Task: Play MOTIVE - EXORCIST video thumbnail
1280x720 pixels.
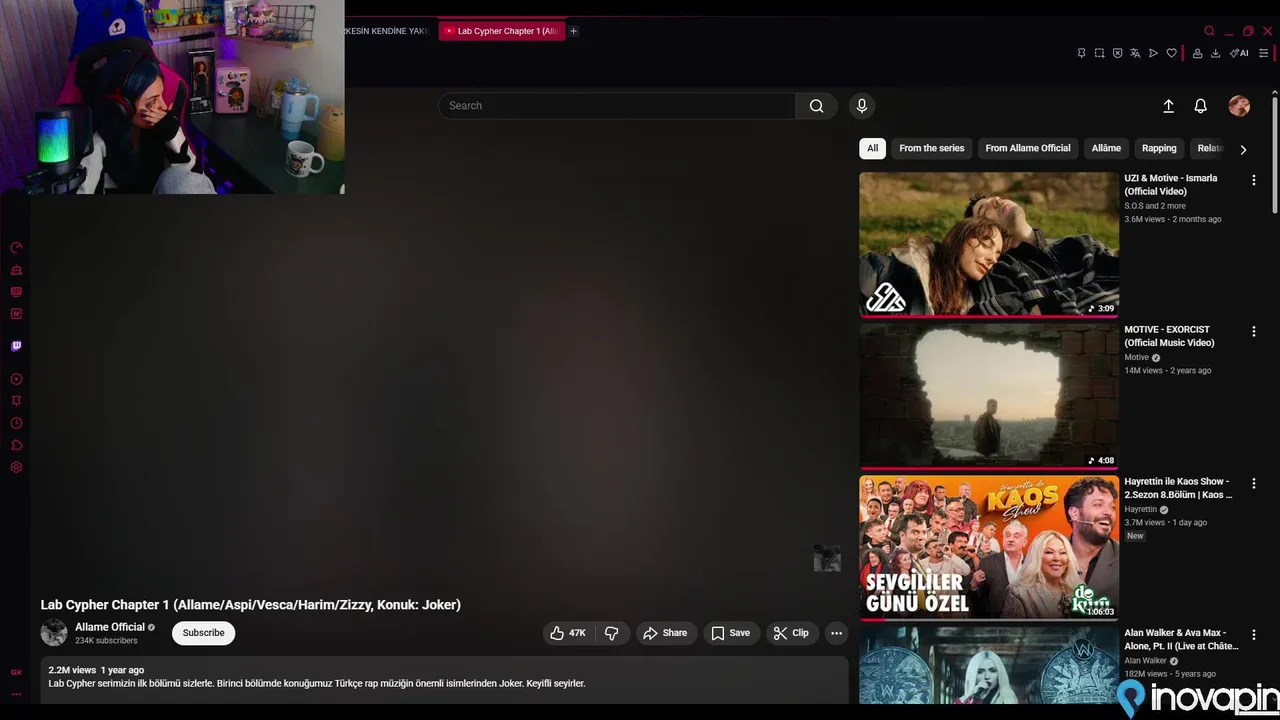Action: click(x=989, y=396)
